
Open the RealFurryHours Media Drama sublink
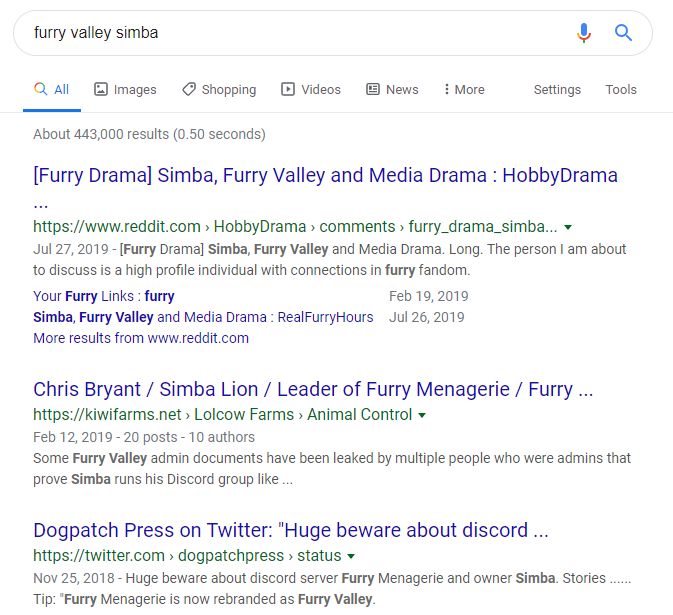coord(203,317)
